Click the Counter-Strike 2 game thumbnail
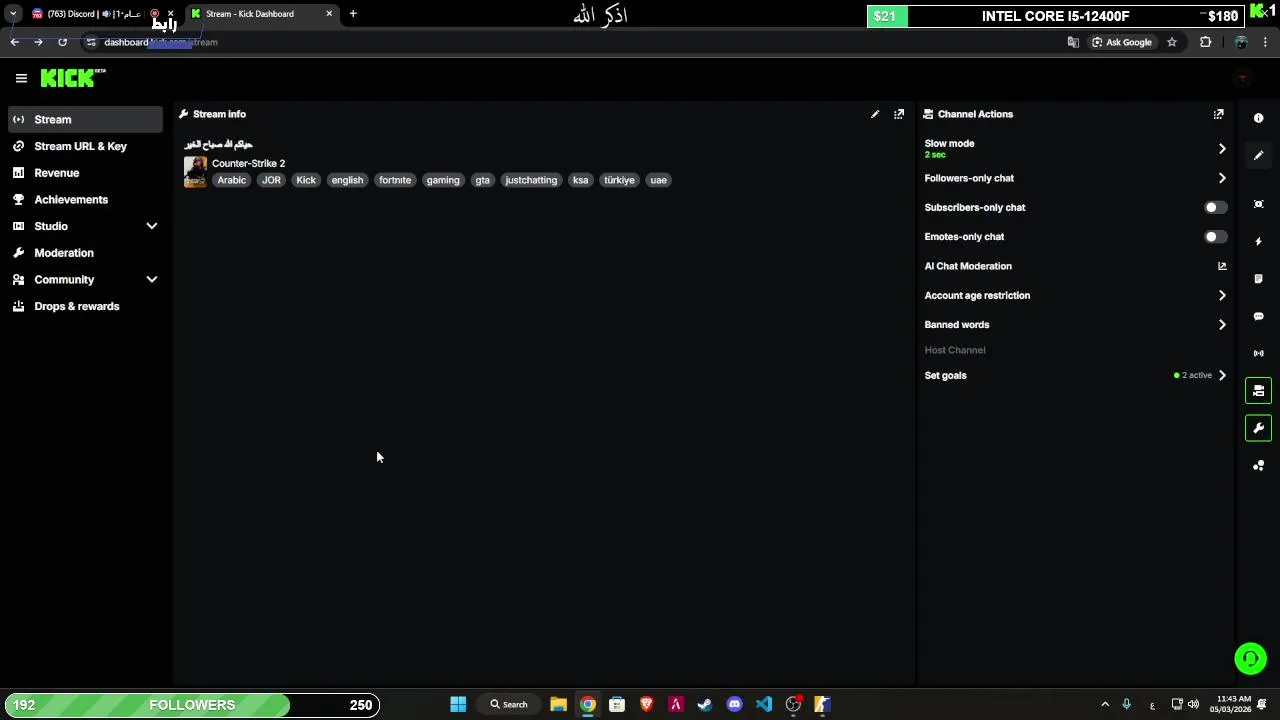Screen dimensions: 1280x720 click(195, 172)
